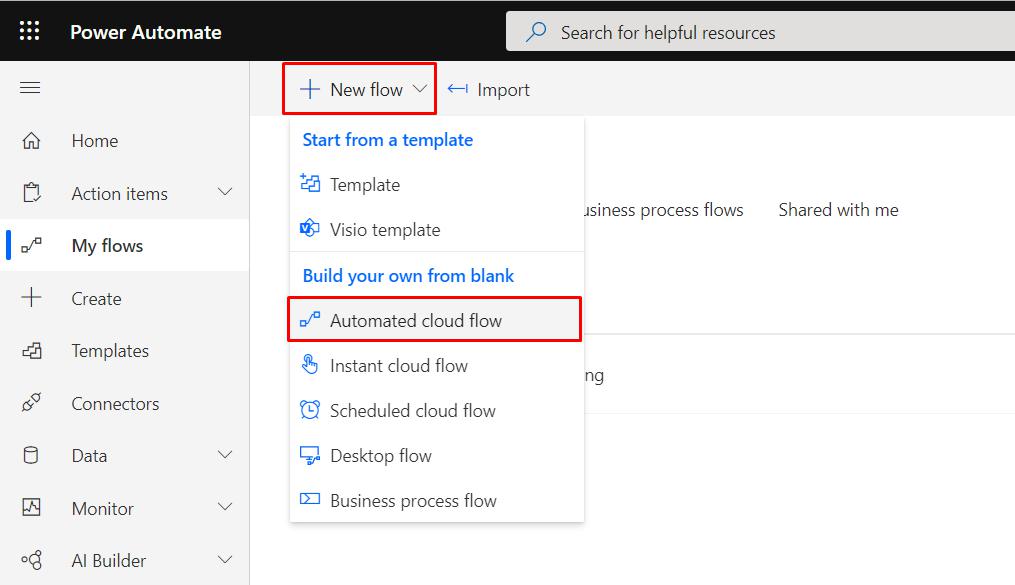Image resolution: width=1015 pixels, height=585 pixels.
Task: Click the Scheduled cloud flow clock icon
Action: coord(310,410)
